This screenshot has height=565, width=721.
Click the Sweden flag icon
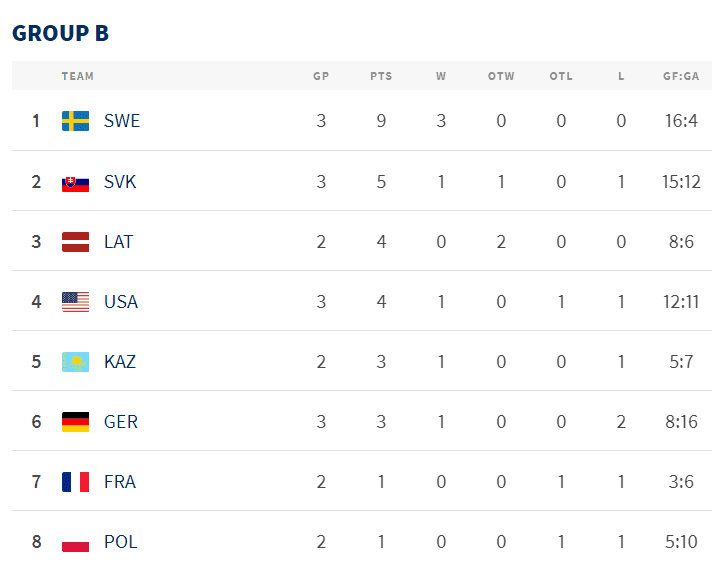pos(75,121)
